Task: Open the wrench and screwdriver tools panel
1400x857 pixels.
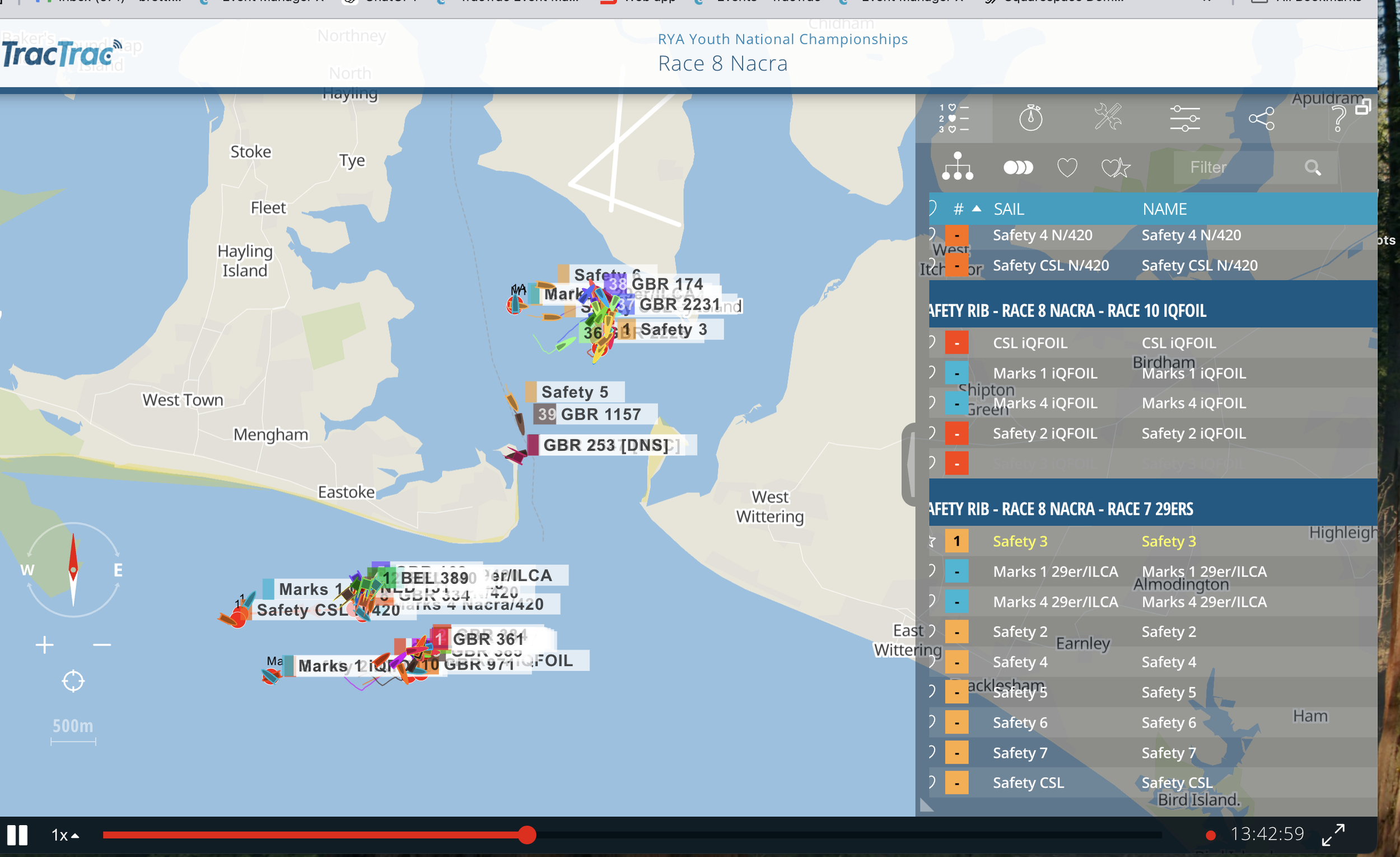Action: (x=1107, y=118)
